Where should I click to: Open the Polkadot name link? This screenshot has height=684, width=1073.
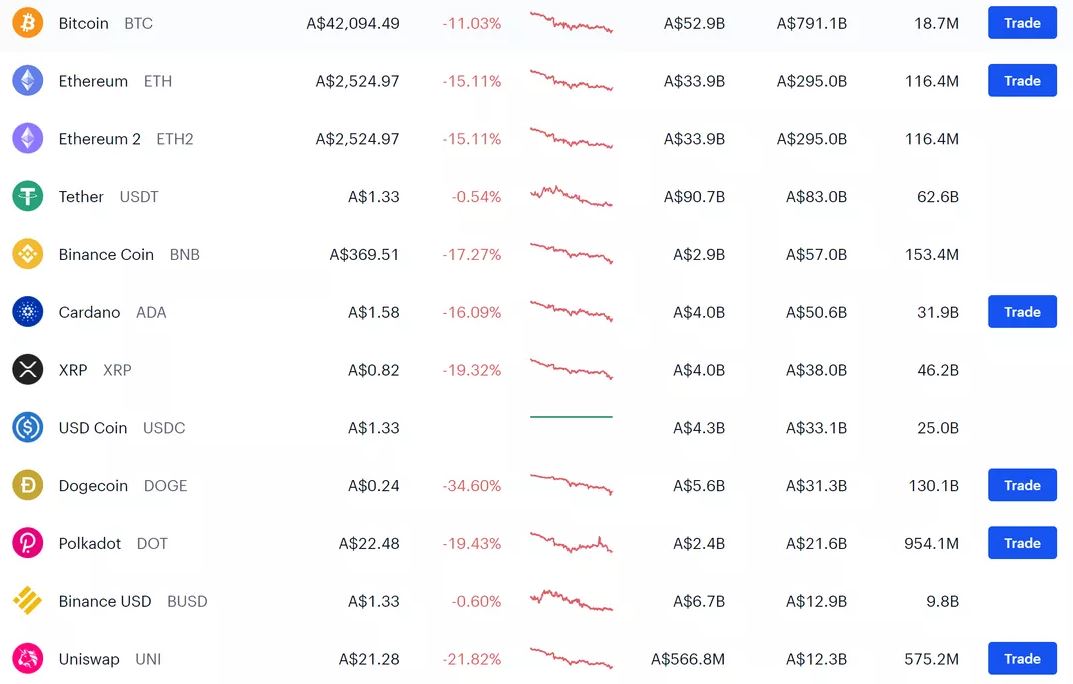90,543
